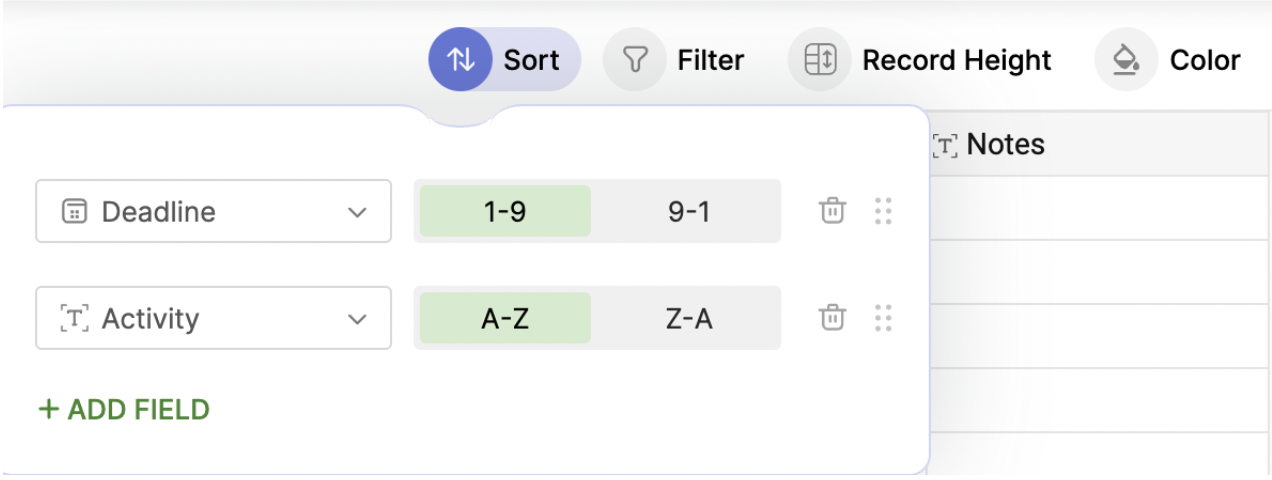Open the Filter menu

[x=710, y=60]
